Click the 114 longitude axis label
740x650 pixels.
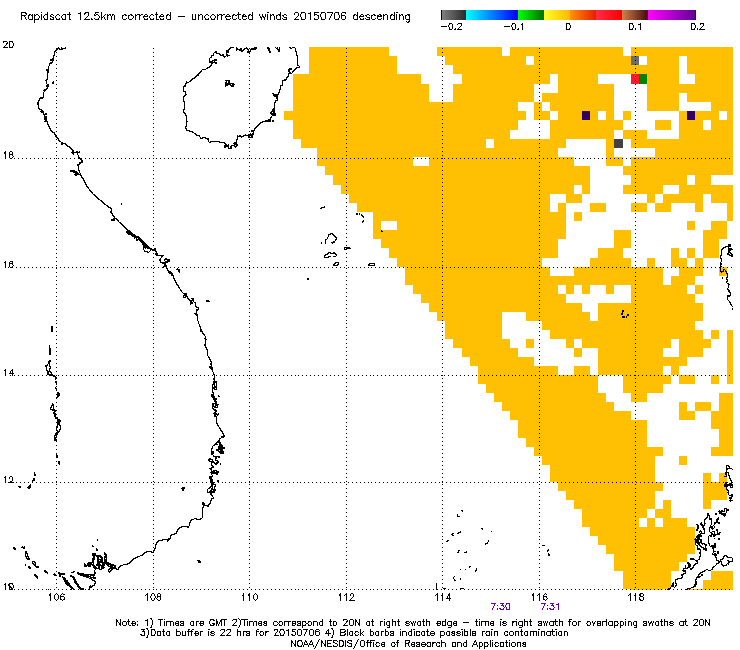[x=443, y=598]
